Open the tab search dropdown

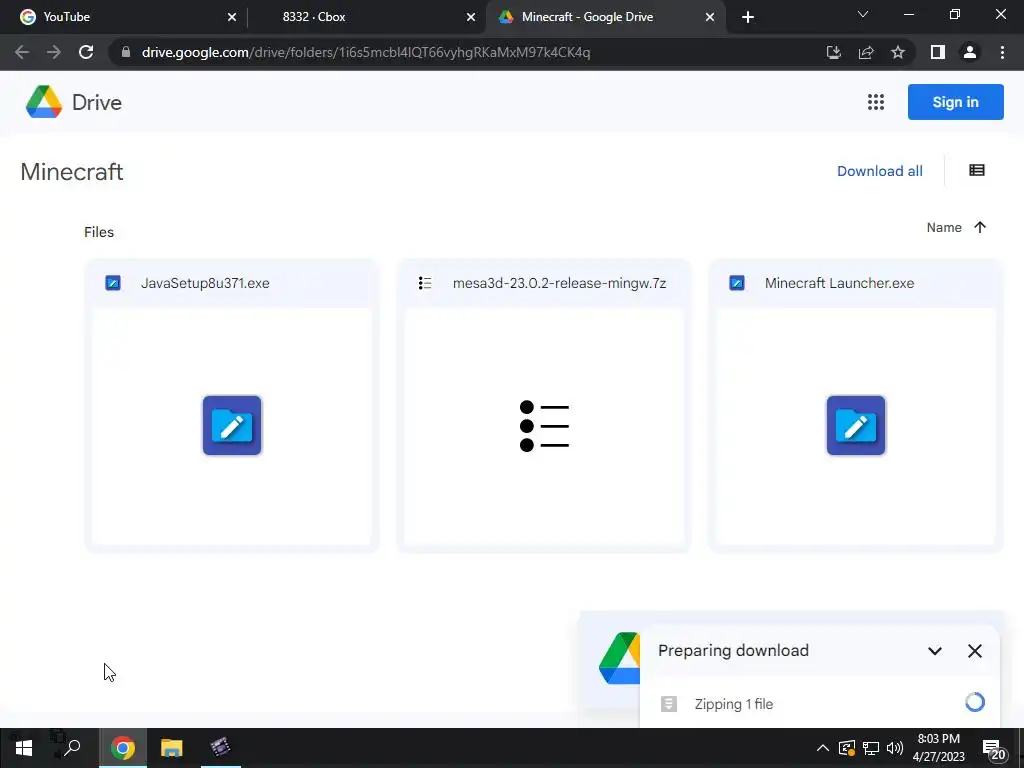(x=863, y=14)
